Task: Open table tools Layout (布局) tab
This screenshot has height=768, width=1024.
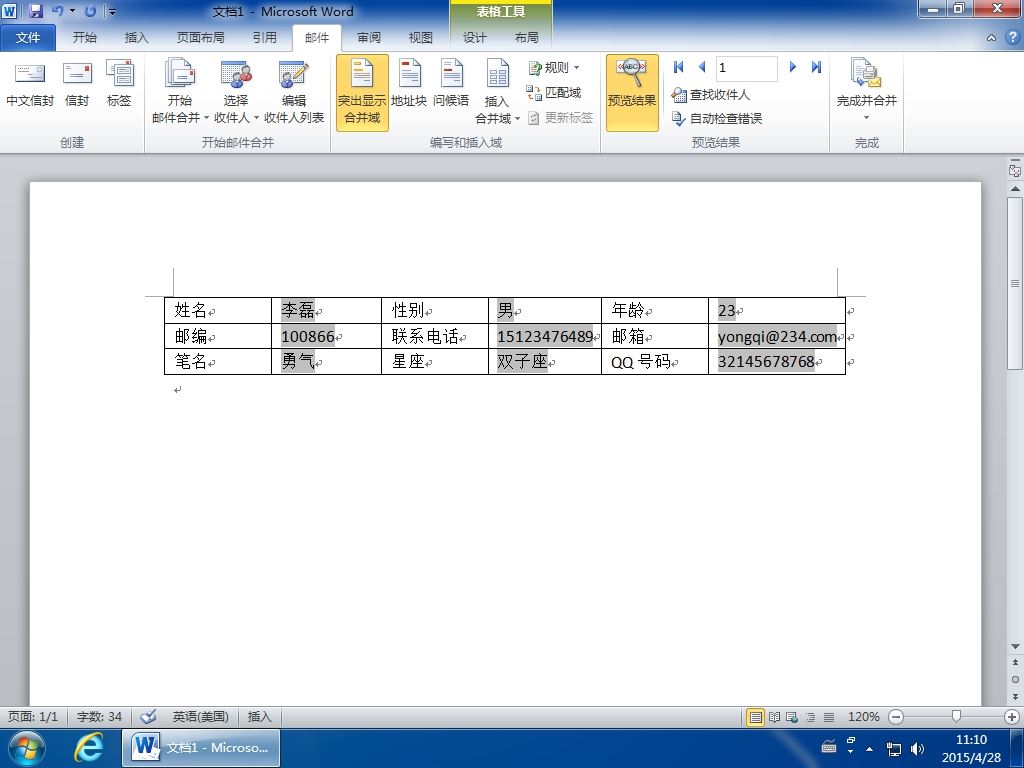Action: 526,38
